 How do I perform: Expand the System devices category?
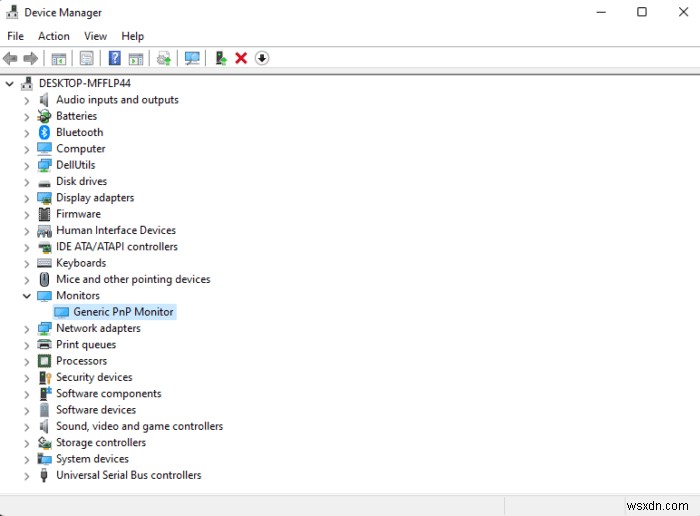(27, 459)
